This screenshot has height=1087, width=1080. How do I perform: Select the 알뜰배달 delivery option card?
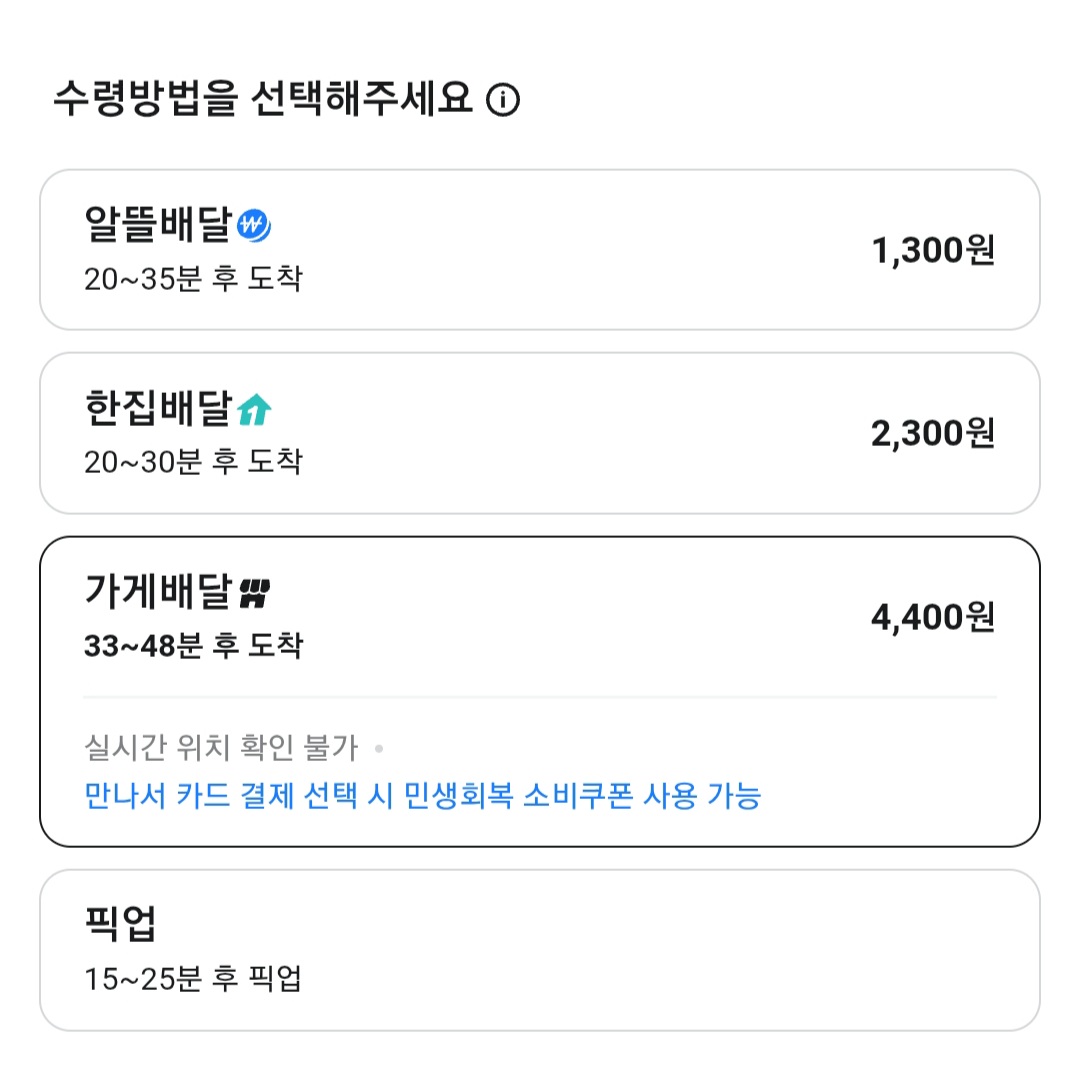(540, 250)
